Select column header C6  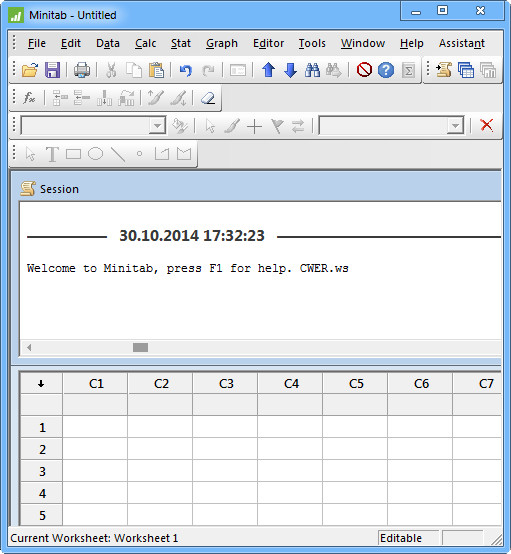tap(421, 383)
